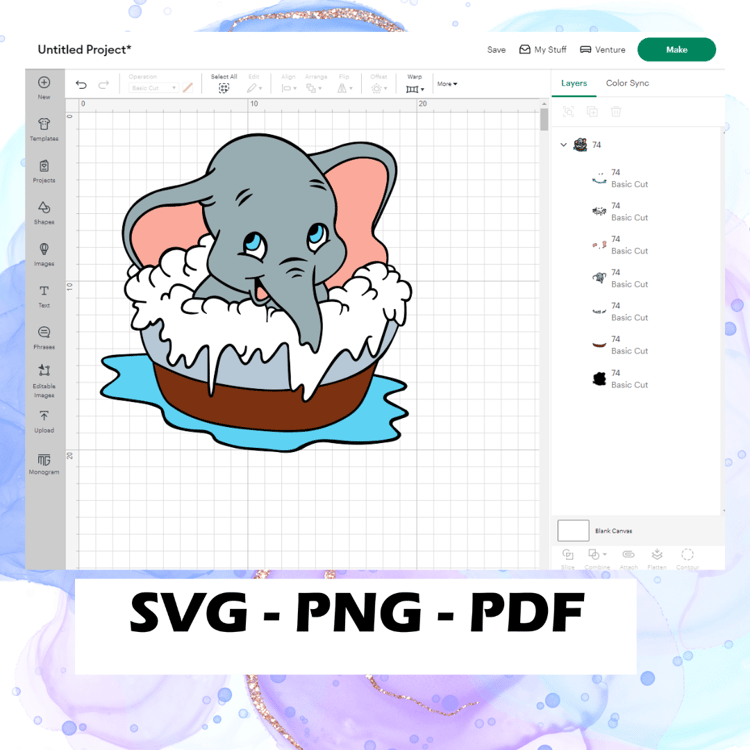Viewport: 750px width, 750px height.
Task: Open the Operation Basic Cut dropdown
Action: coord(154,88)
